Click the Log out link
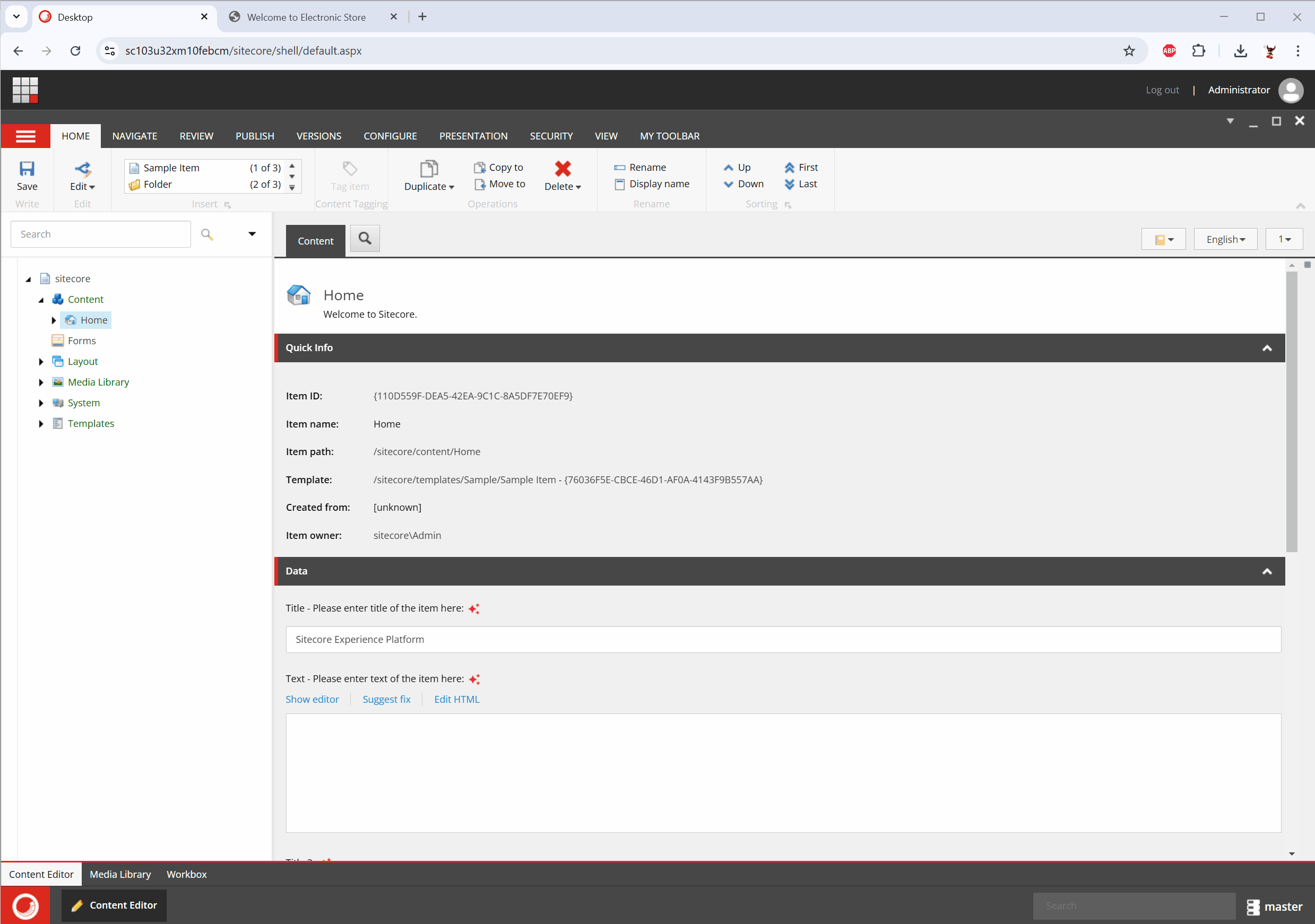 tap(1162, 90)
